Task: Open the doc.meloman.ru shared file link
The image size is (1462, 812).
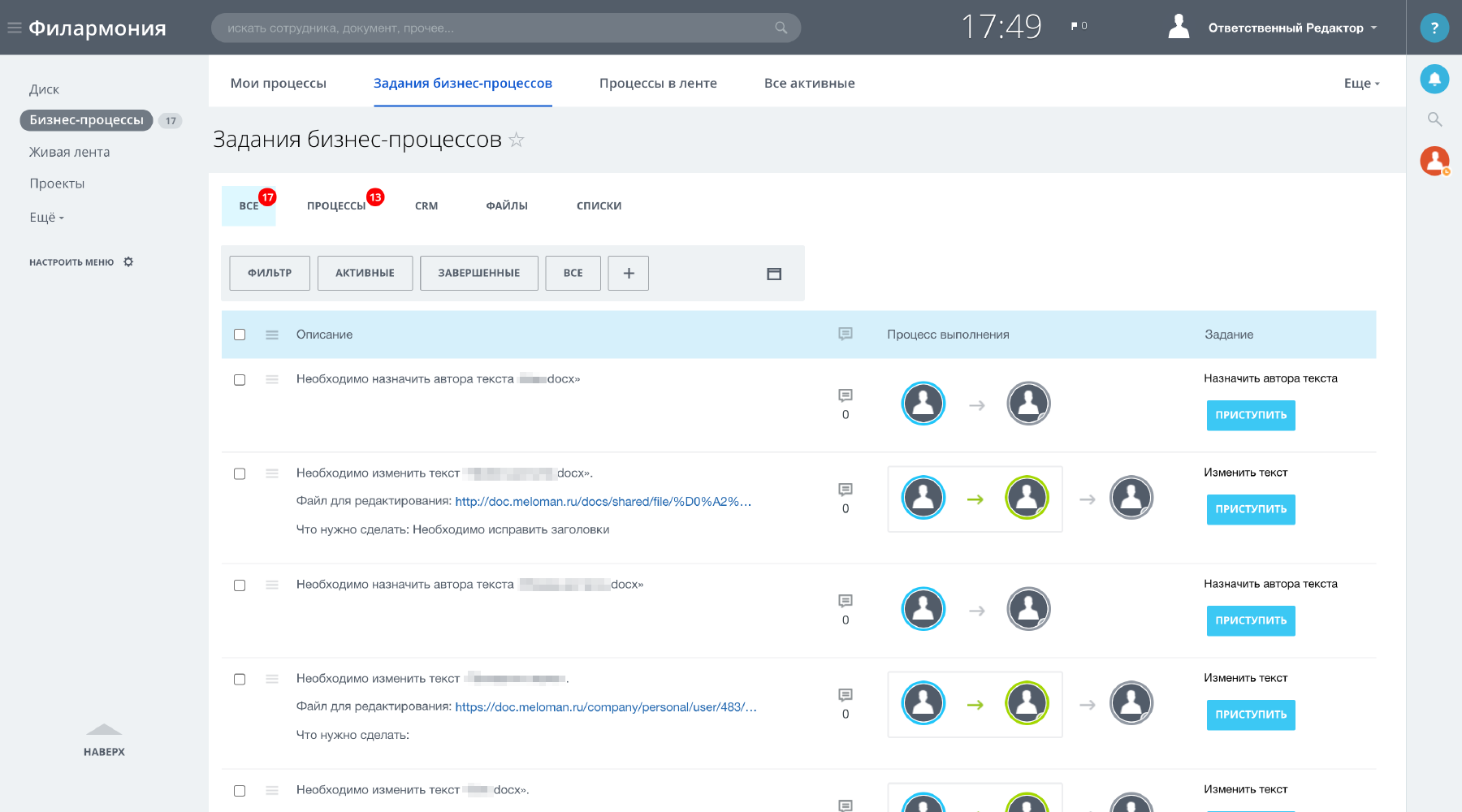Action: click(x=603, y=502)
